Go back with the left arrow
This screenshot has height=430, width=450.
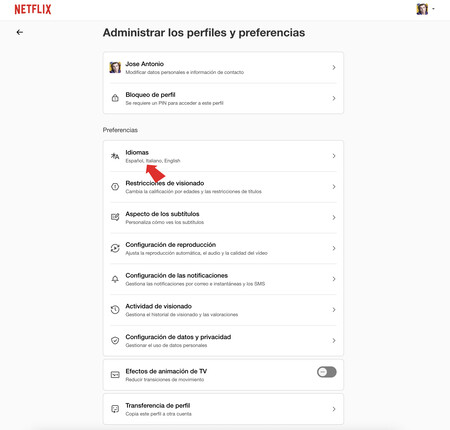coord(20,32)
